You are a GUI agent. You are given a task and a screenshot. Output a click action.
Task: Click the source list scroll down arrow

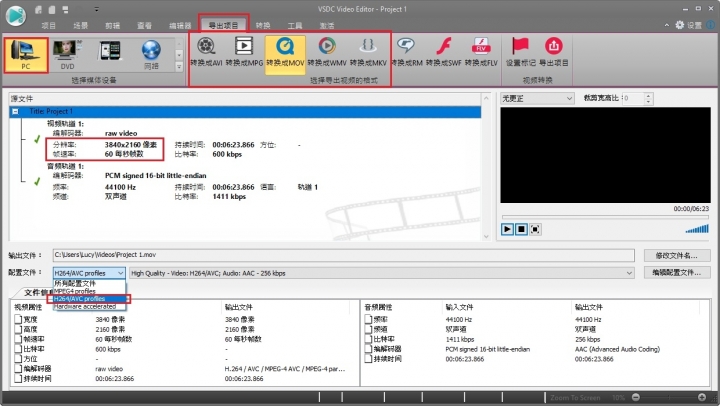pyautogui.click(x=486, y=237)
